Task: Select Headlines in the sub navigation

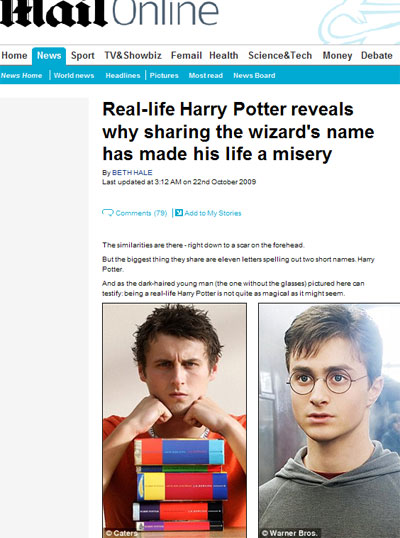Action: [x=123, y=75]
